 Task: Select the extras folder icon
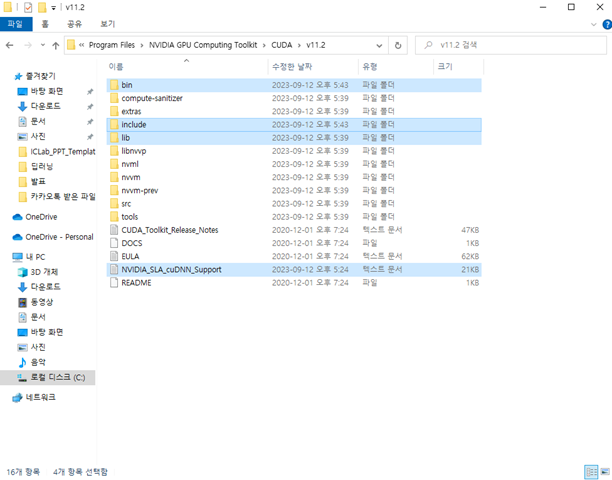click(114, 111)
